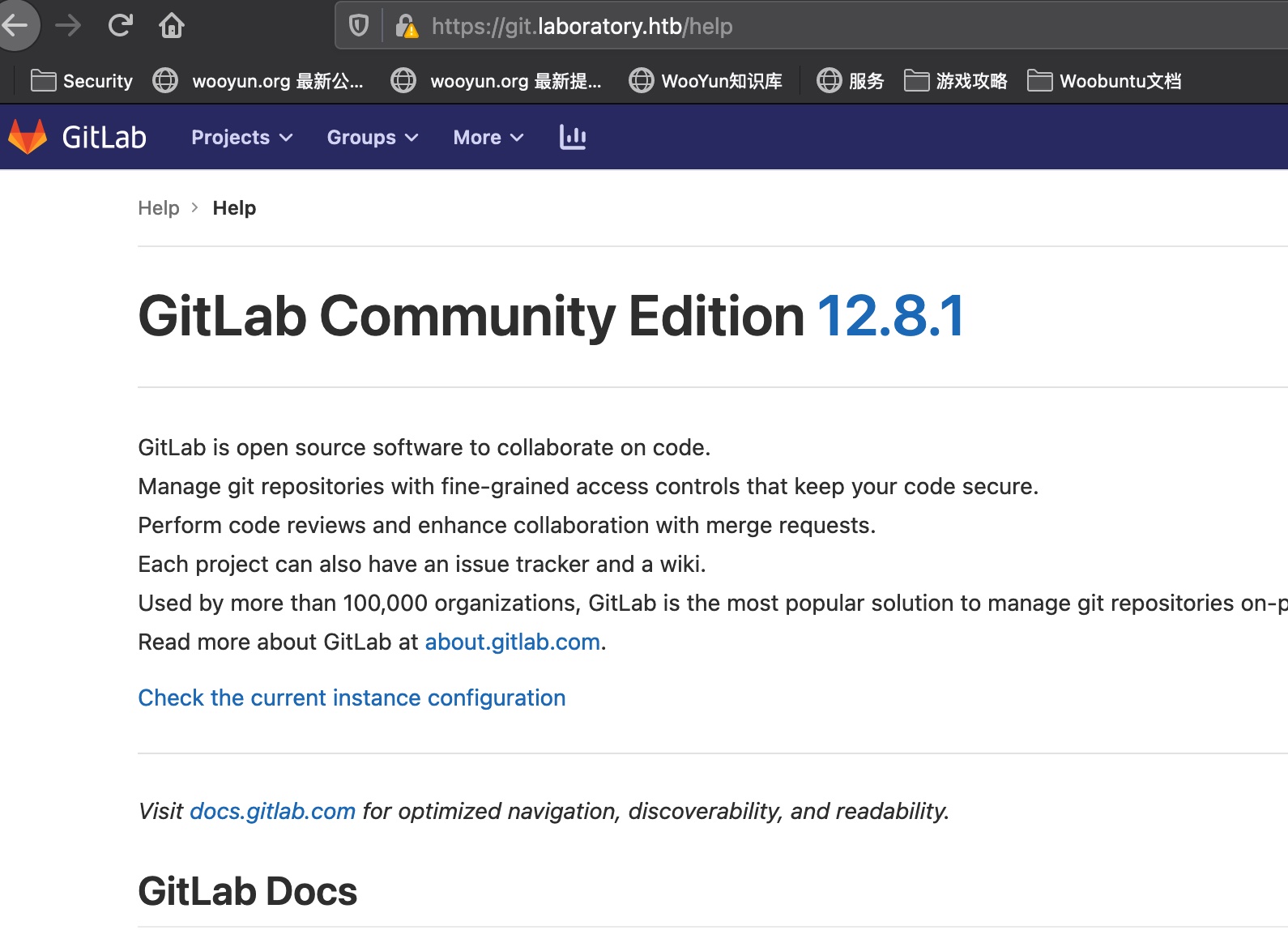The height and width of the screenshot is (930, 1288).
Task: Reload the page with the refresh icon
Action: [120, 26]
